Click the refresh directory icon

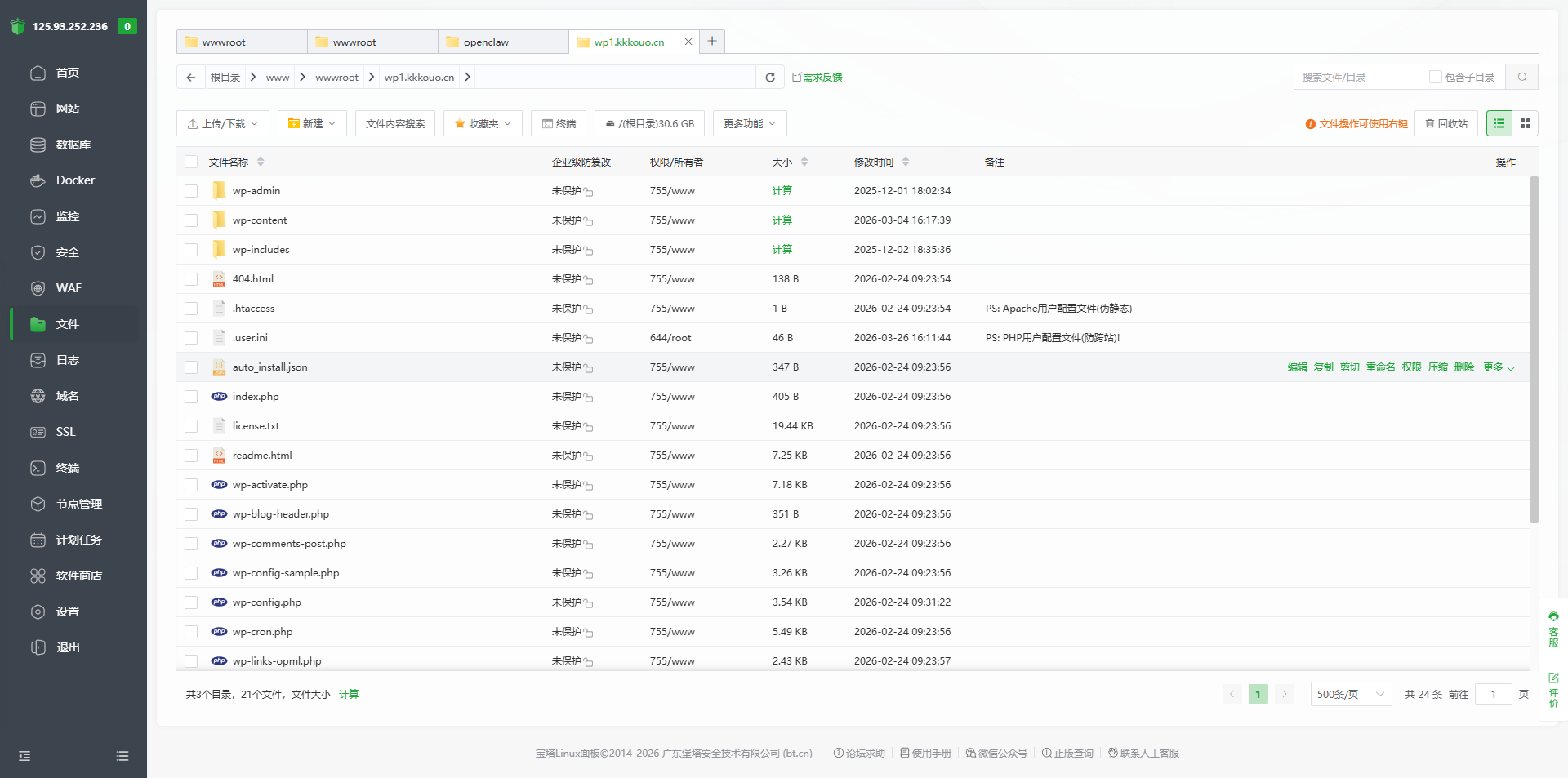[x=769, y=78]
